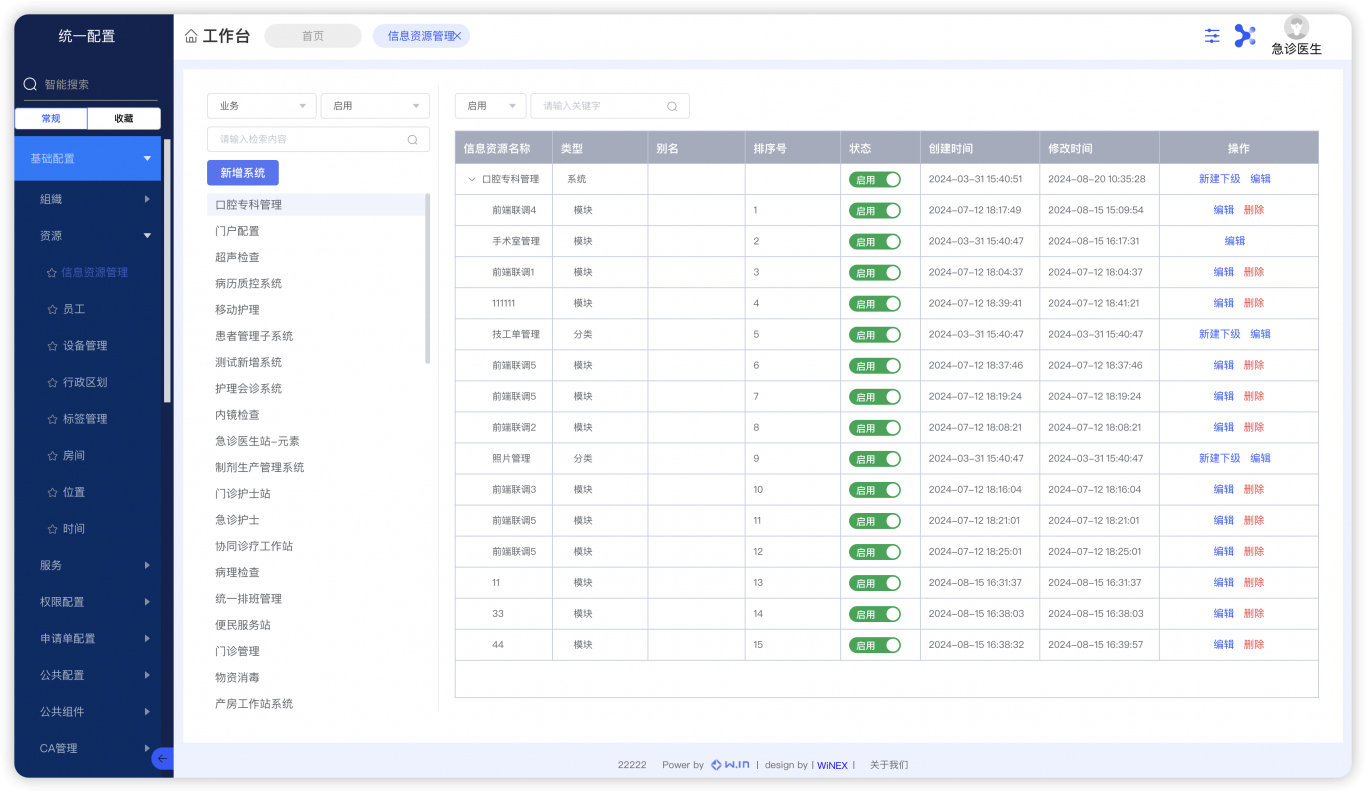Click search icon in 请输入关键字 field
Image resolution: width=1366 pixels, height=792 pixels.
[x=672, y=106]
